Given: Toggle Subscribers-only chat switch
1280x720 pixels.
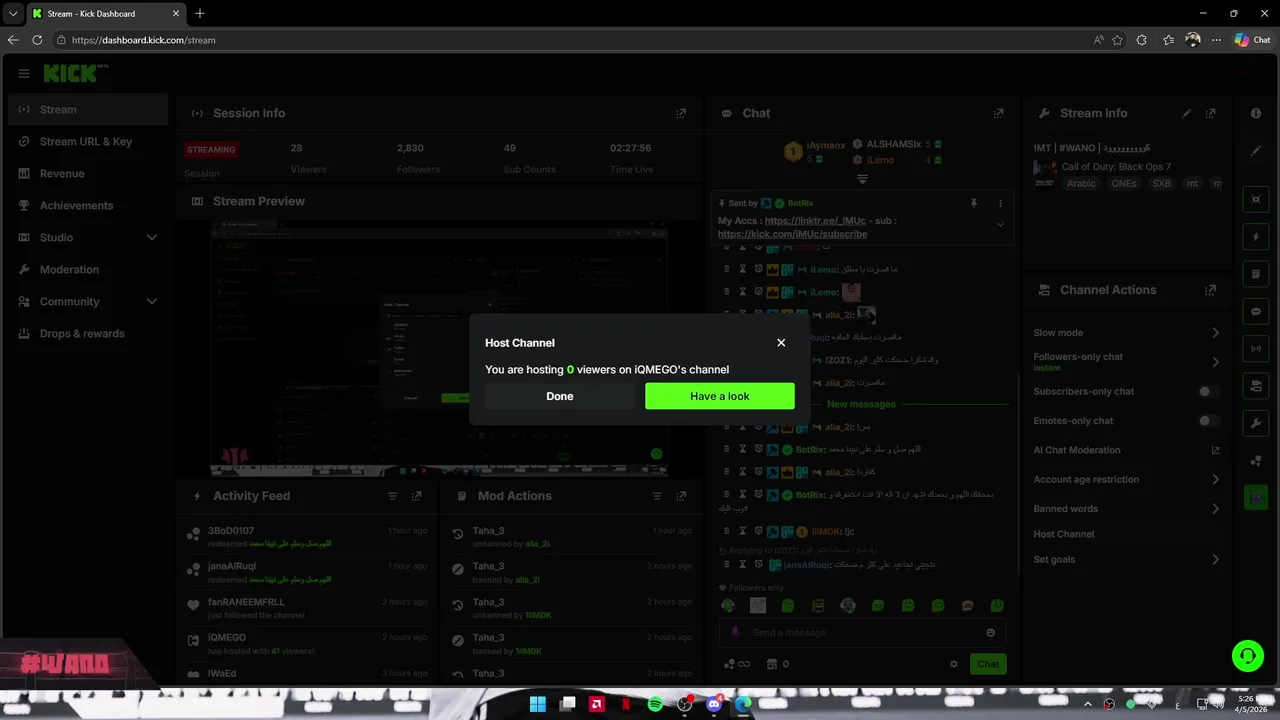Looking at the screenshot, I should [1209, 392].
